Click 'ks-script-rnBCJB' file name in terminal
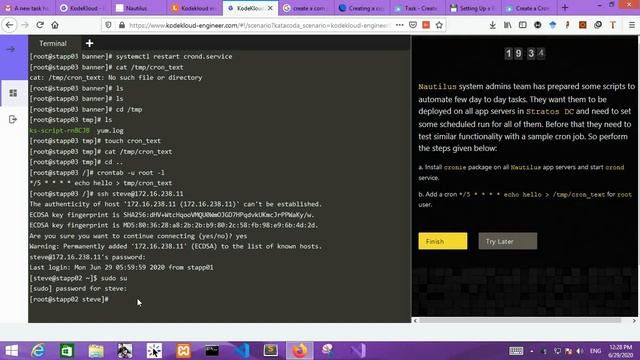 60,130
